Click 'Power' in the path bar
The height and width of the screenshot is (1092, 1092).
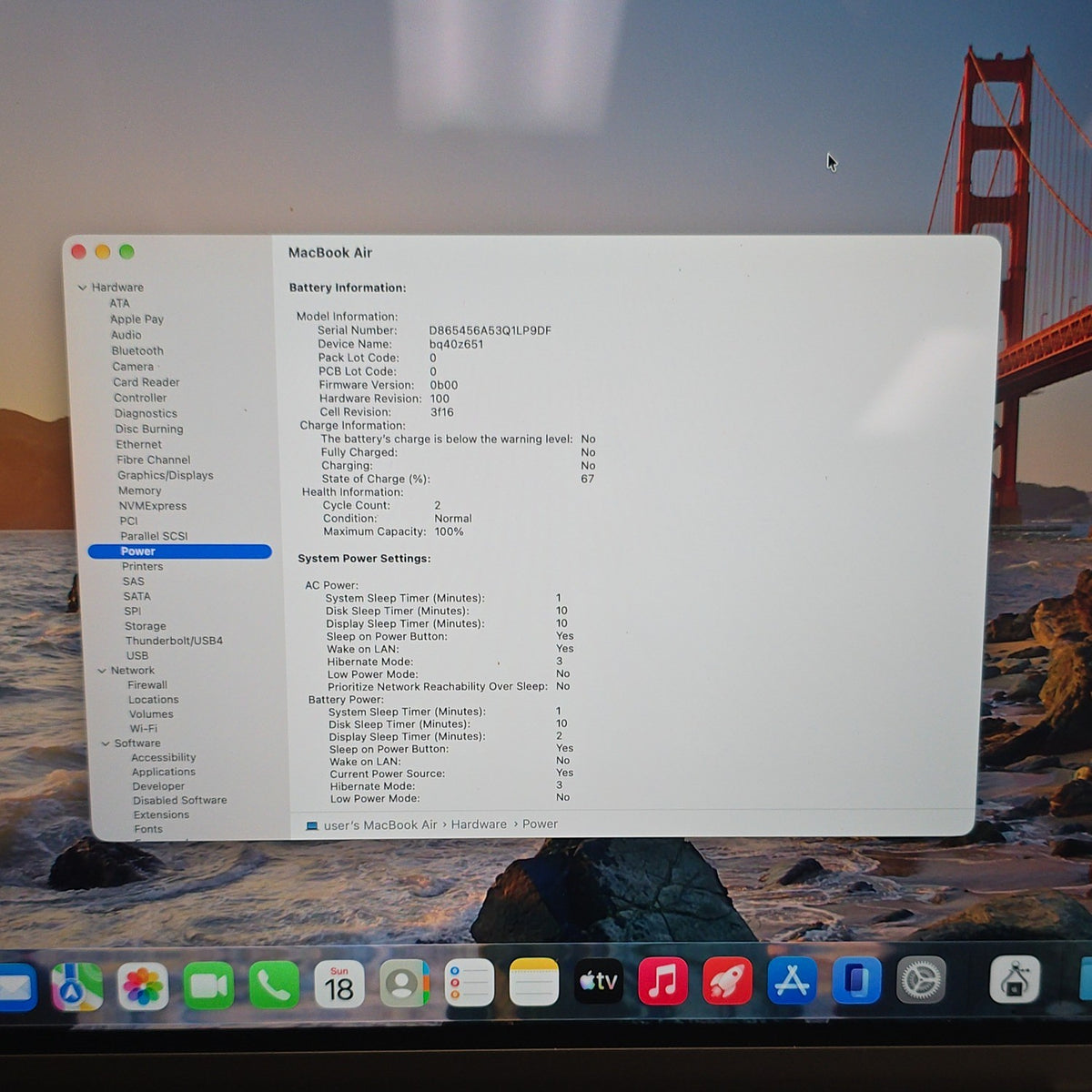pos(540,824)
